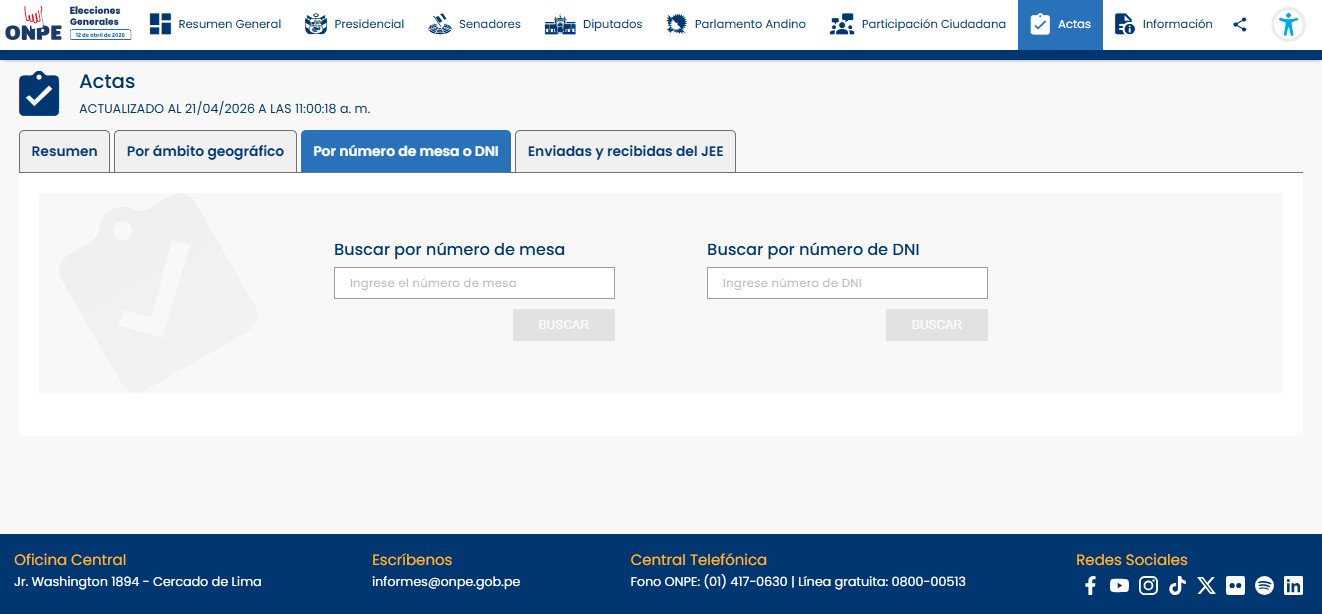Open the Spotify icon in footer
1322x614 pixels.
coord(1264,586)
